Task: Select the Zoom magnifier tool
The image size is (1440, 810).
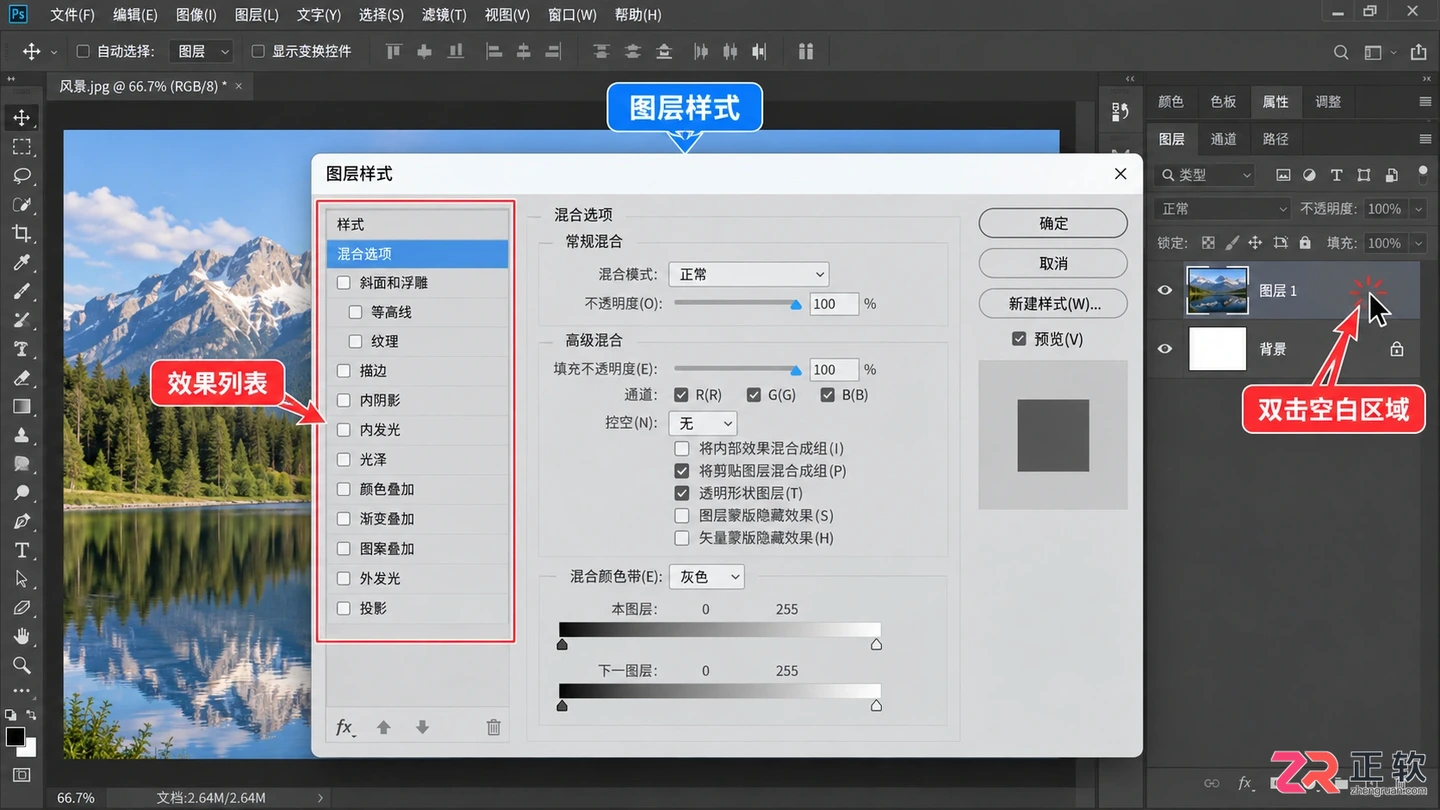Action: (x=21, y=665)
